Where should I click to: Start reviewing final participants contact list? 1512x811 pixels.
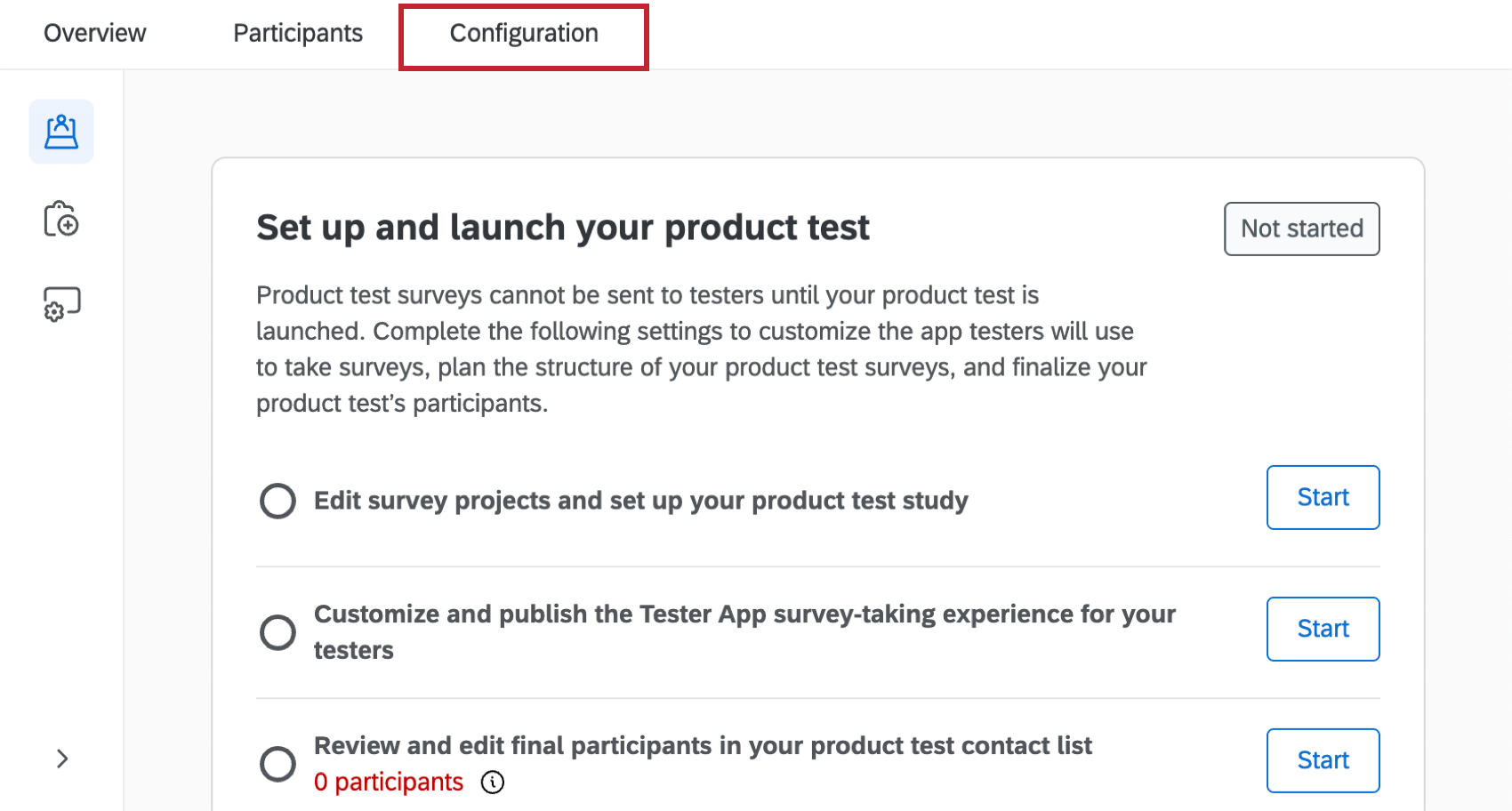coord(1323,760)
